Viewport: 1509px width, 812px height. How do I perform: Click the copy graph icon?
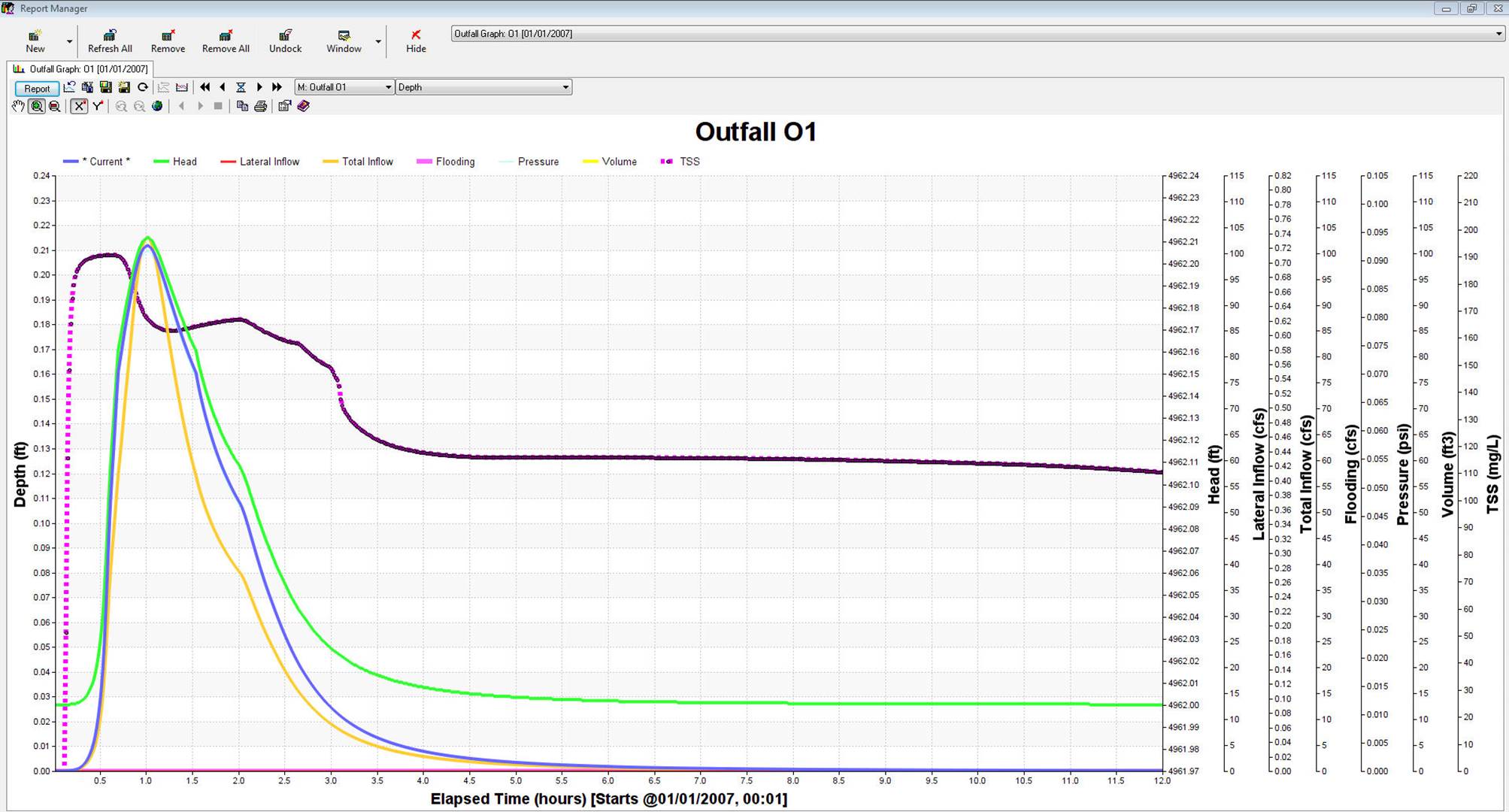242,106
